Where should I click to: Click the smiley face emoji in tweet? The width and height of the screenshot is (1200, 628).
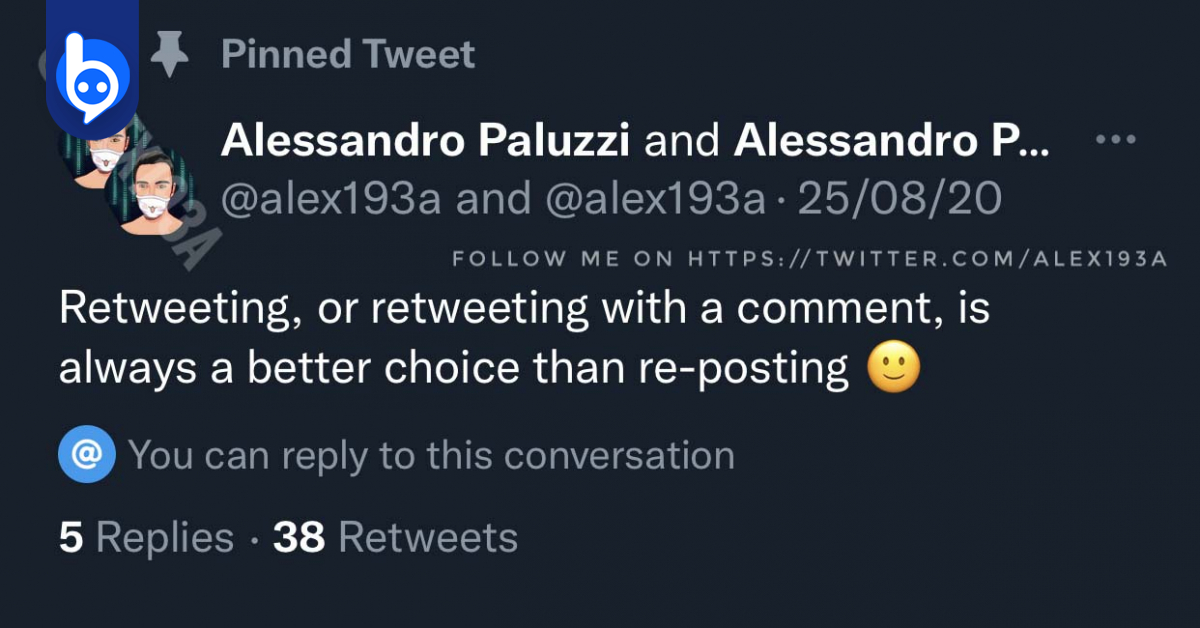tap(893, 368)
